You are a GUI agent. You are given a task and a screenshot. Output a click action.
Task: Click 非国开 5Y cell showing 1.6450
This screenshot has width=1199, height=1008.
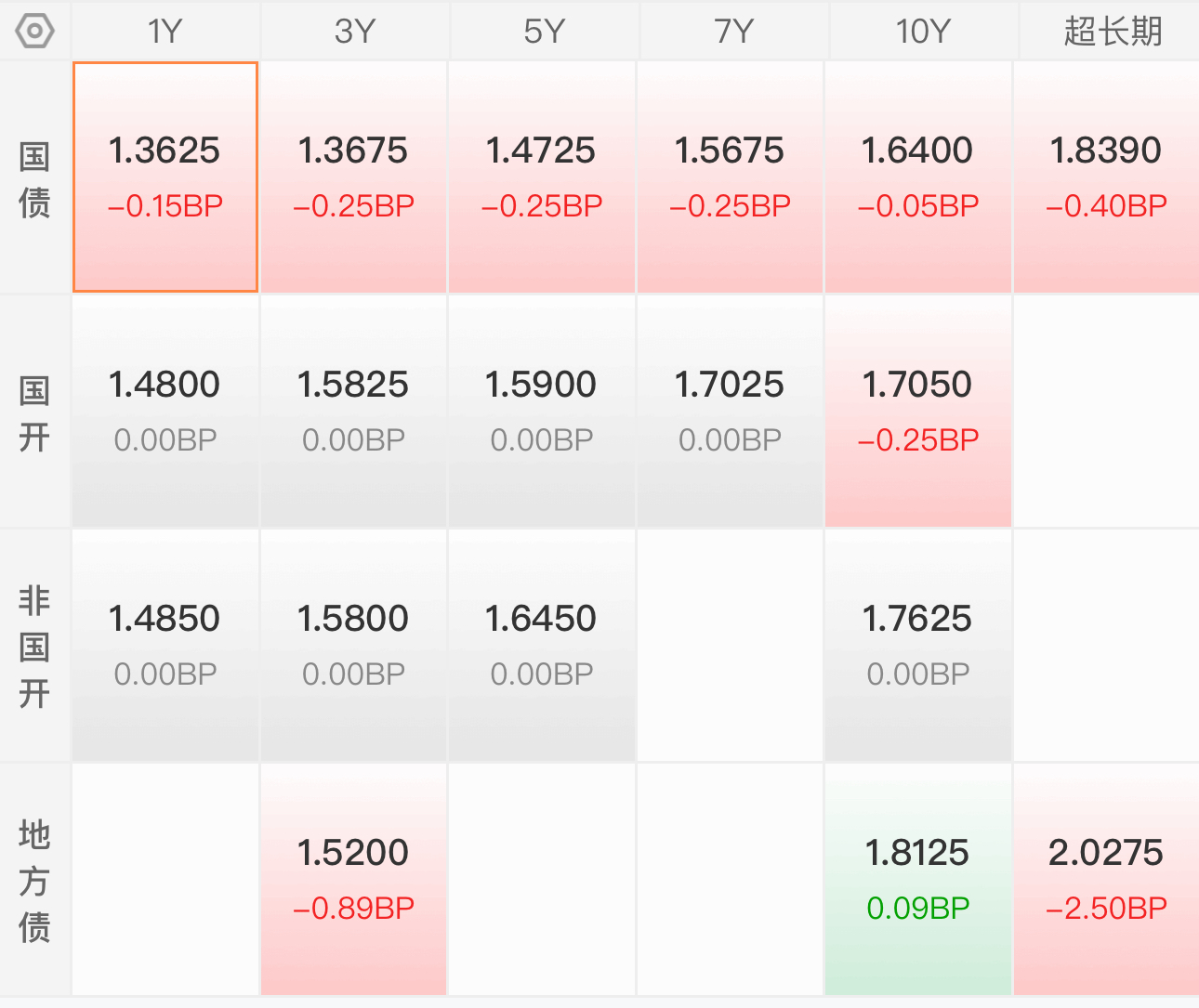coord(542,646)
